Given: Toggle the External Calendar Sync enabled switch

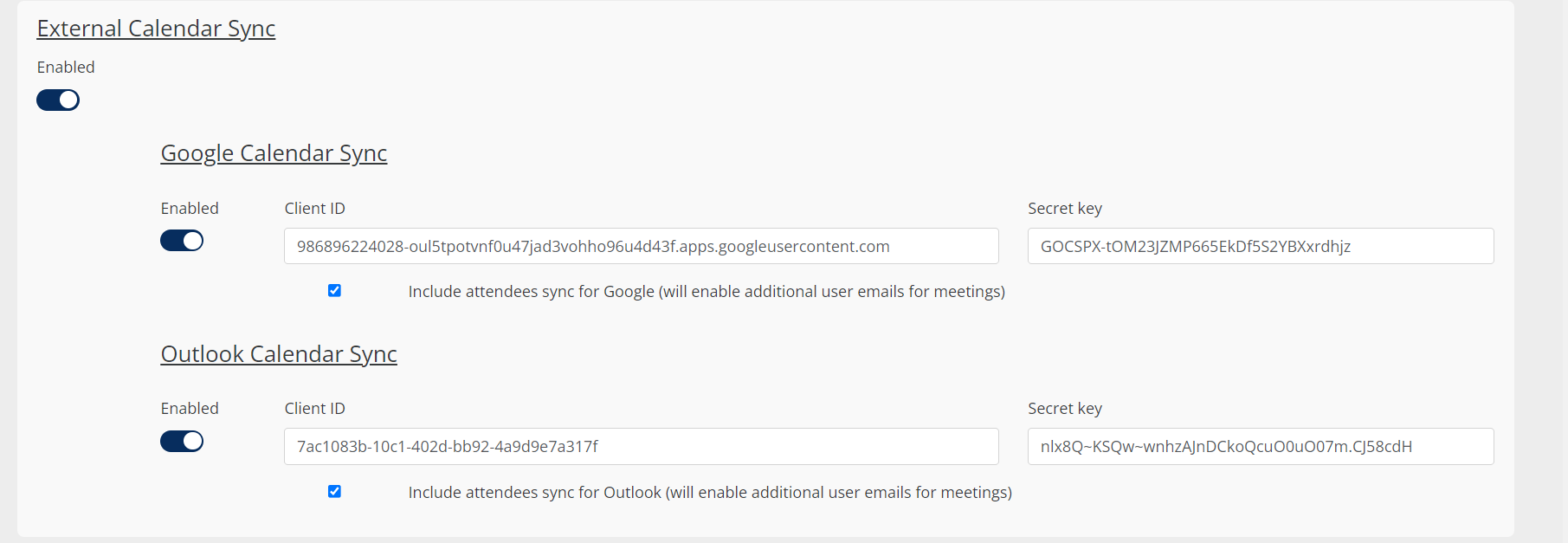Looking at the screenshot, I should coord(58,100).
